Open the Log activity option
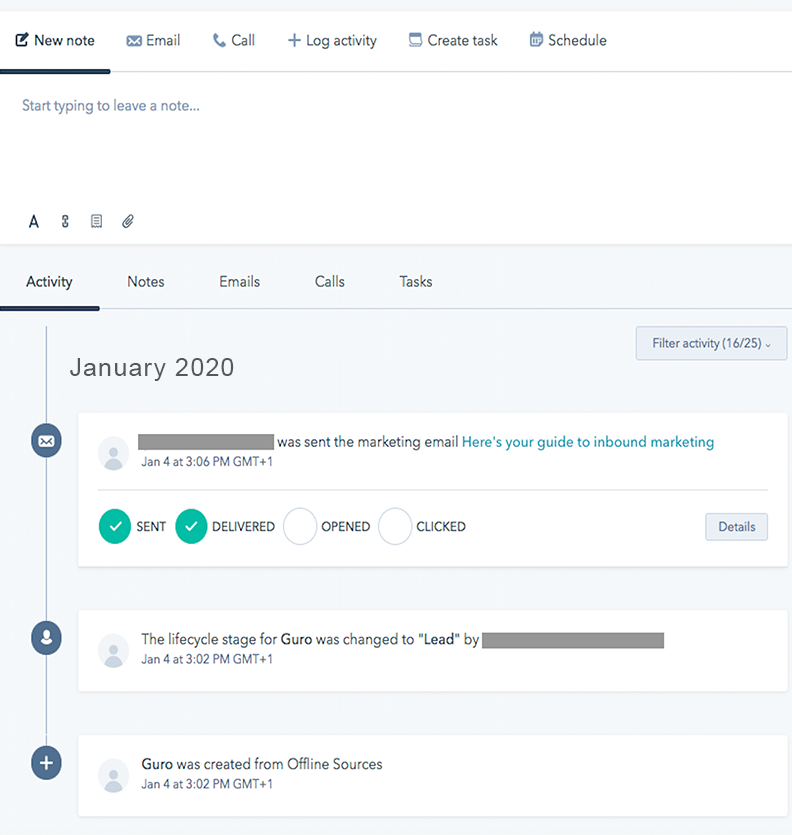Viewport: 792px width, 835px height. [332, 41]
